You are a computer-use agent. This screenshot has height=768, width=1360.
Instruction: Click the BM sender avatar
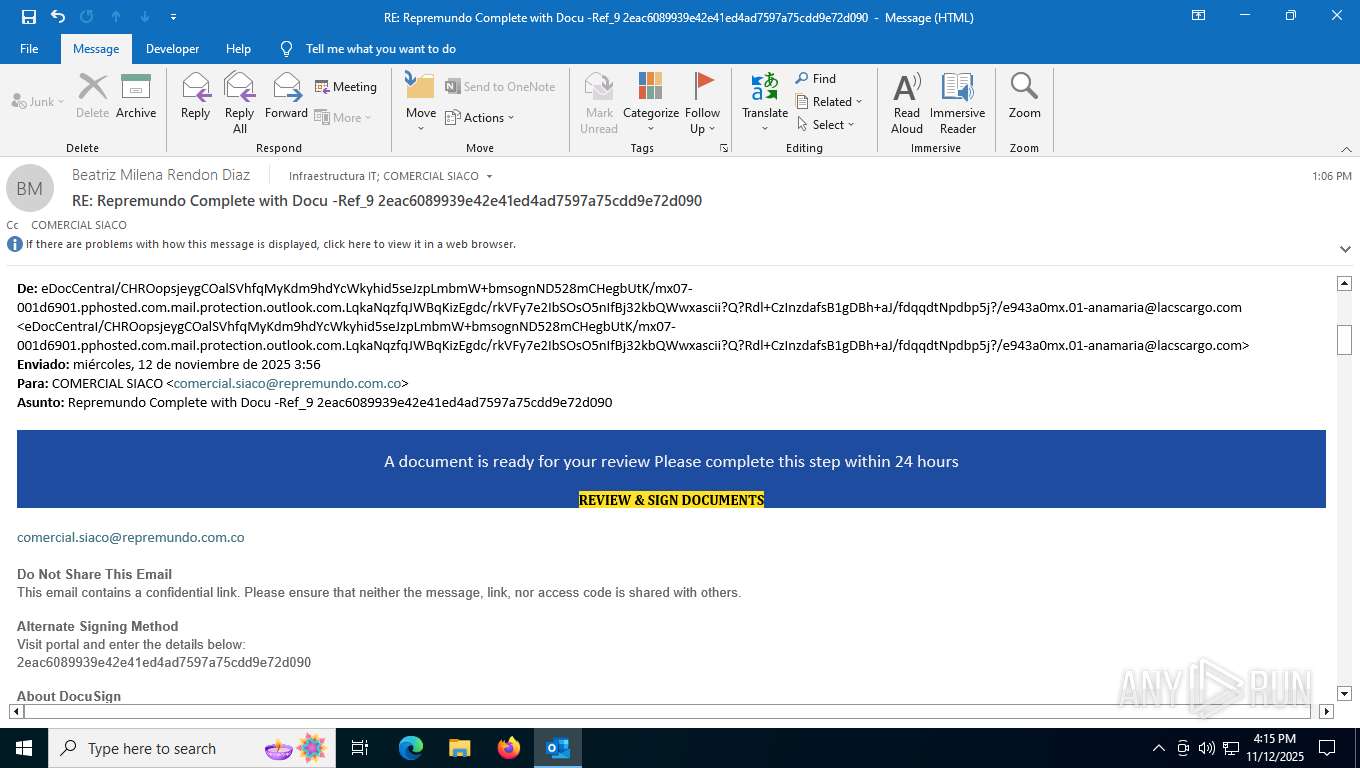[x=30, y=188]
